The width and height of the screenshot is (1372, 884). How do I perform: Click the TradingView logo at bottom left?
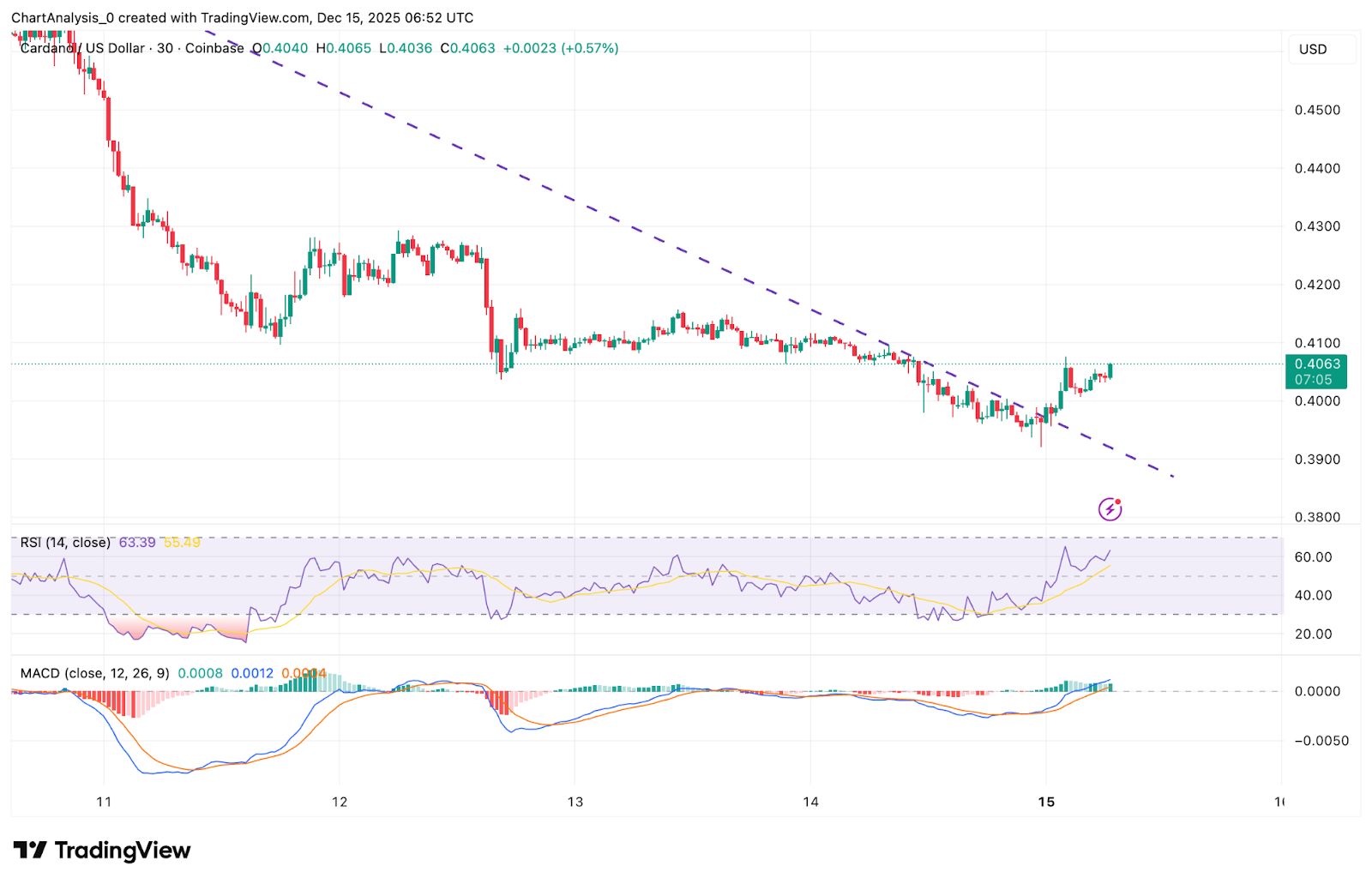point(103,851)
